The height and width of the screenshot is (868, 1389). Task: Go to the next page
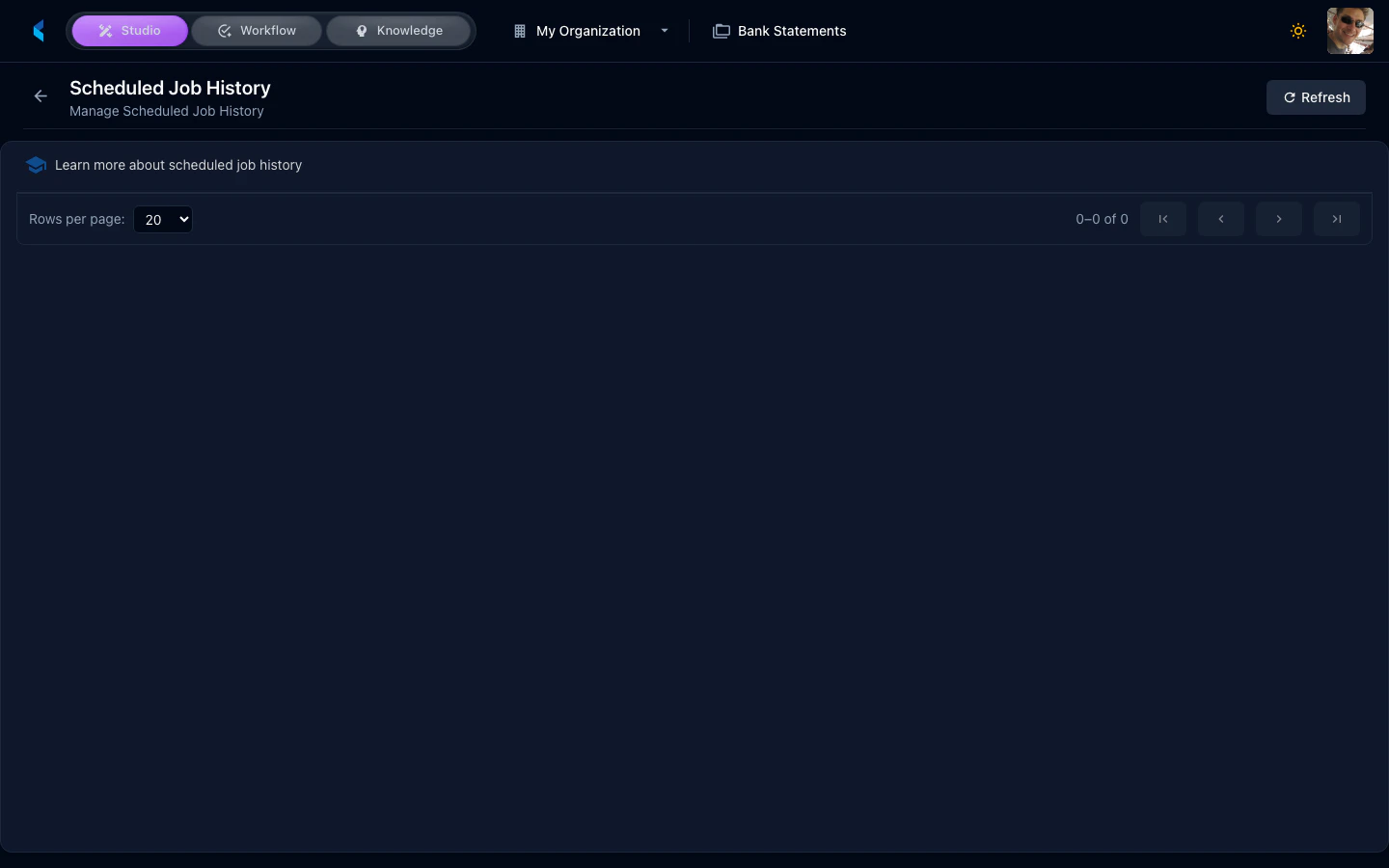[1279, 219]
